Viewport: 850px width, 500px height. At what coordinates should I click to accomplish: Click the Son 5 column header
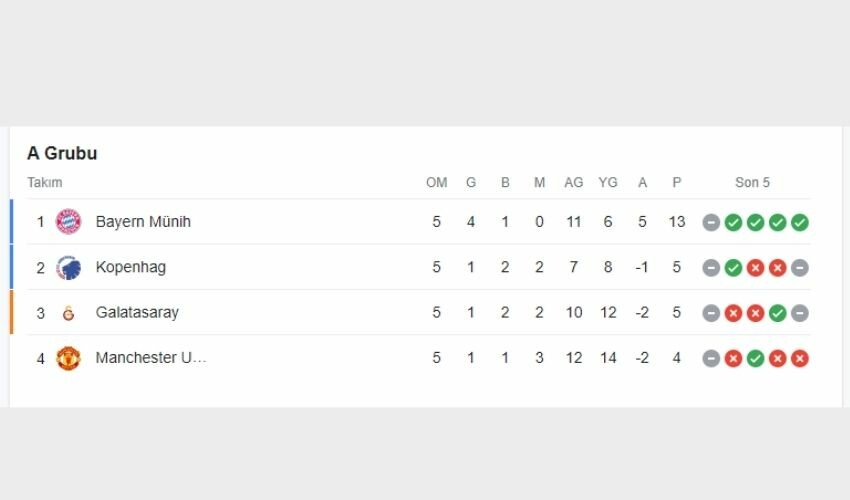pyautogui.click(x=753, y=183)
